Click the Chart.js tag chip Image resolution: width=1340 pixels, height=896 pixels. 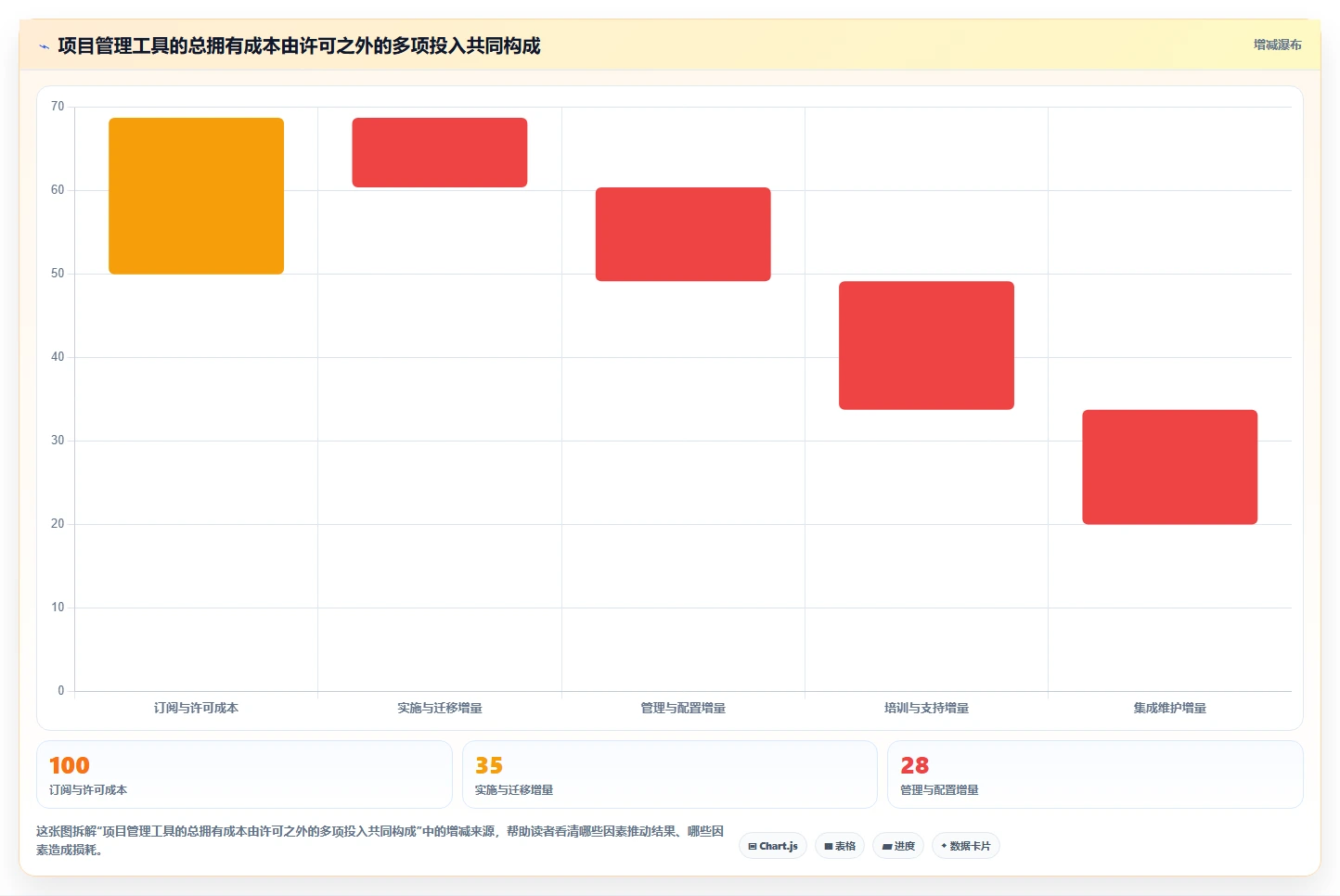click(773, 846)
